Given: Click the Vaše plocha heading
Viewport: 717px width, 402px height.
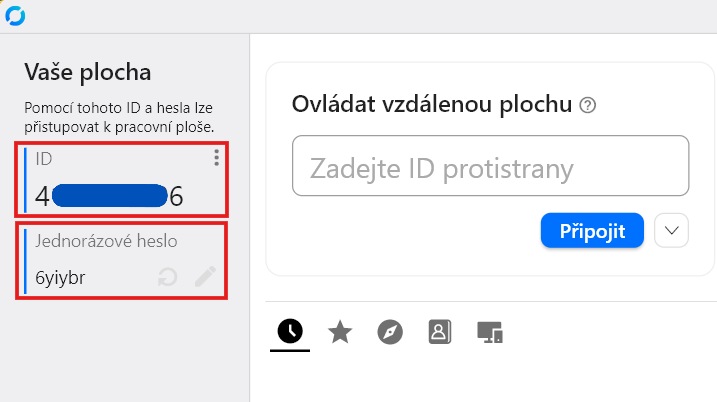Looking at the screenshot, I should 88,72.
